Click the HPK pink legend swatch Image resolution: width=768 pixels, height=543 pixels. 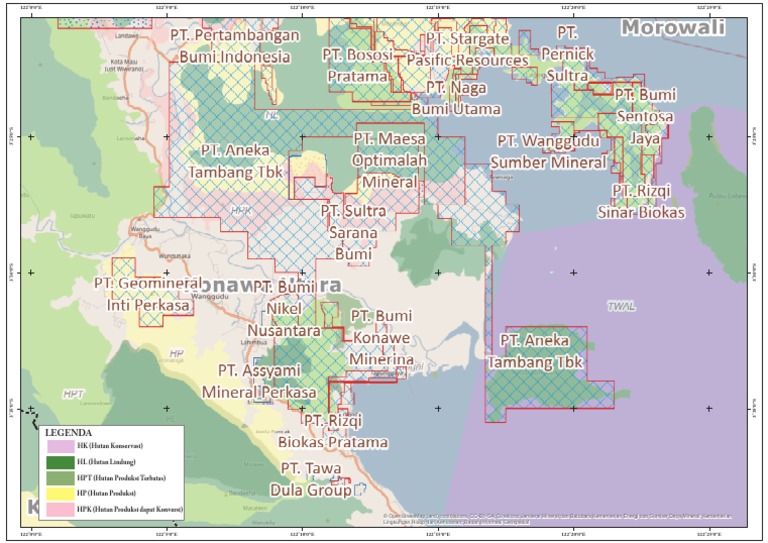61,510
